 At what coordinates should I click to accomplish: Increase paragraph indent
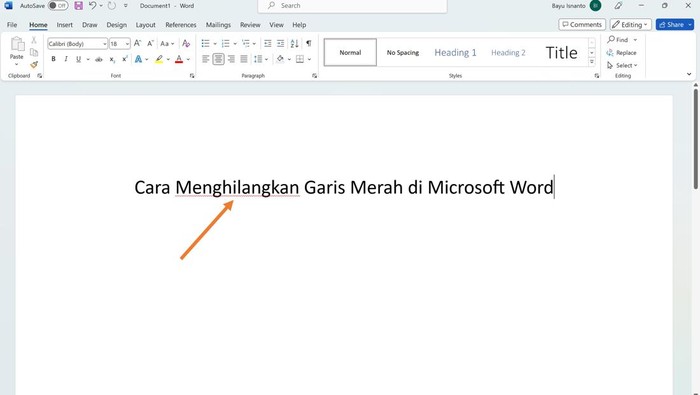tap(280, 43)
